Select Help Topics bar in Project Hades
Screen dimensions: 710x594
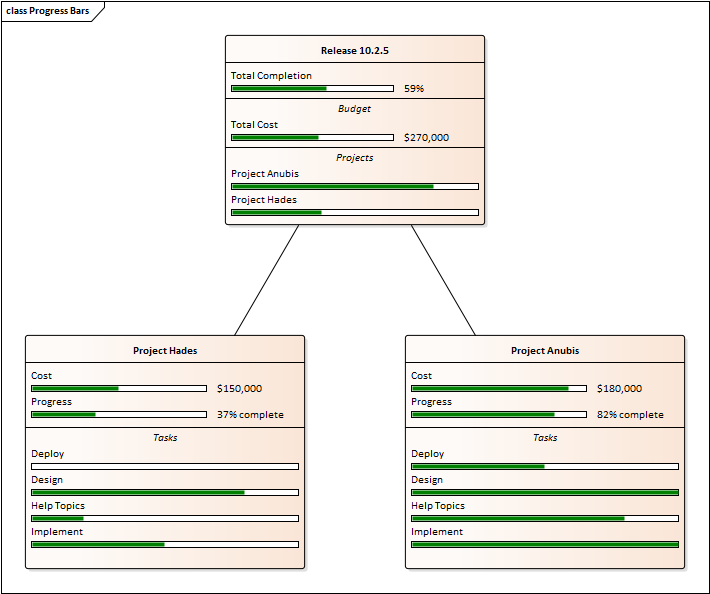(165, 518)
